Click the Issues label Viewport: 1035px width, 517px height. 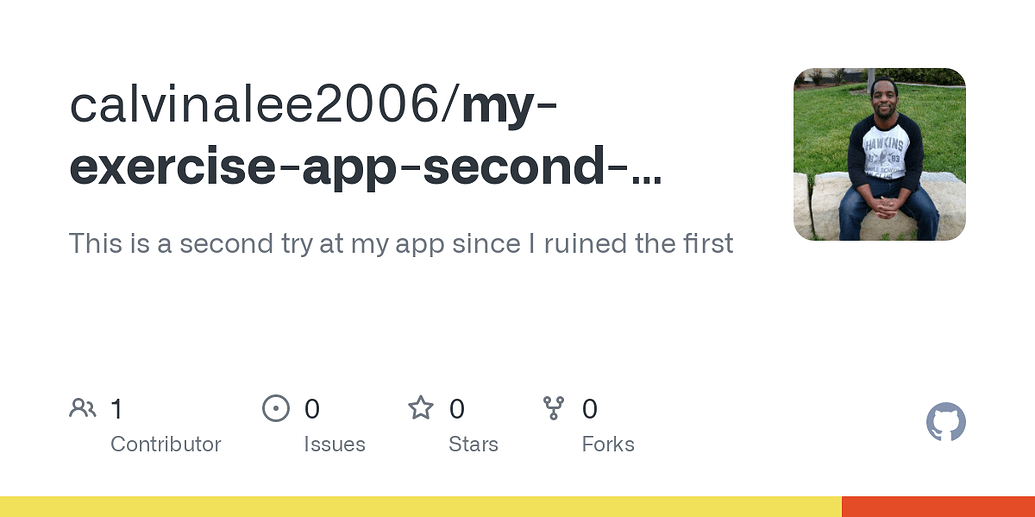pyautogui.click(x=335, y=444)
